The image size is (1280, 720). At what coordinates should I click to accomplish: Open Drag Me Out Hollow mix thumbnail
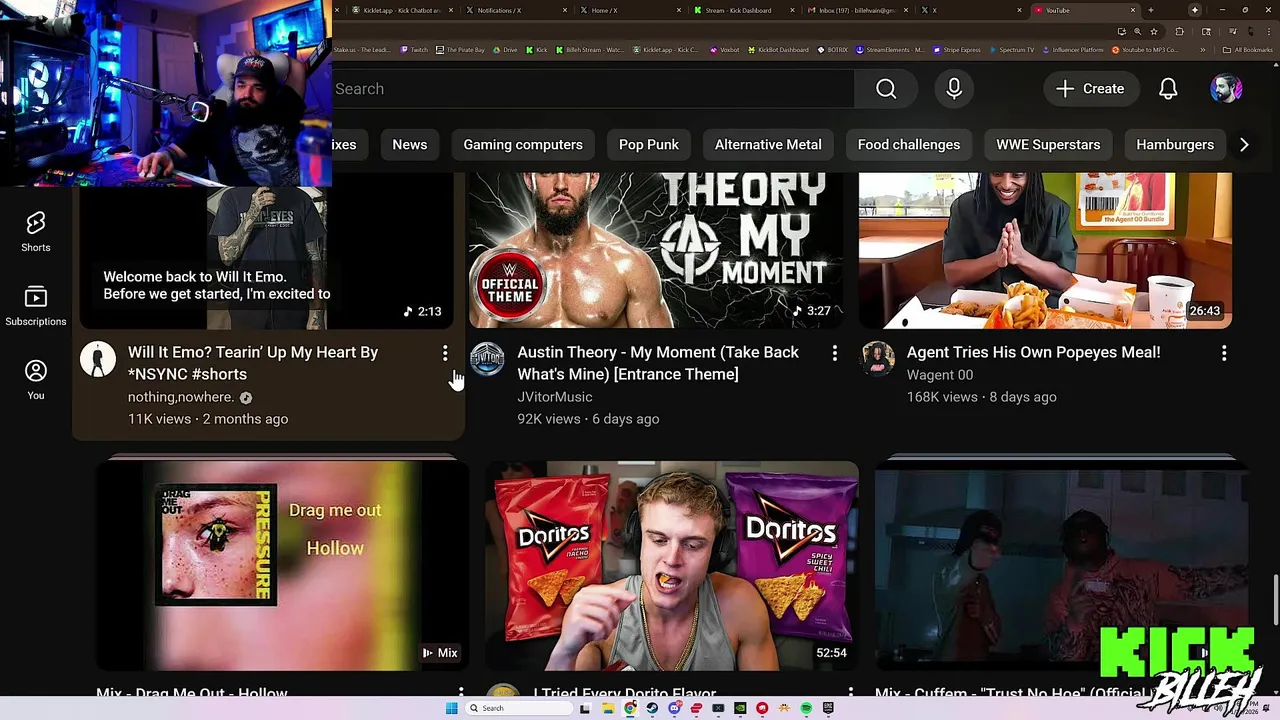click(x=282, y=566)
